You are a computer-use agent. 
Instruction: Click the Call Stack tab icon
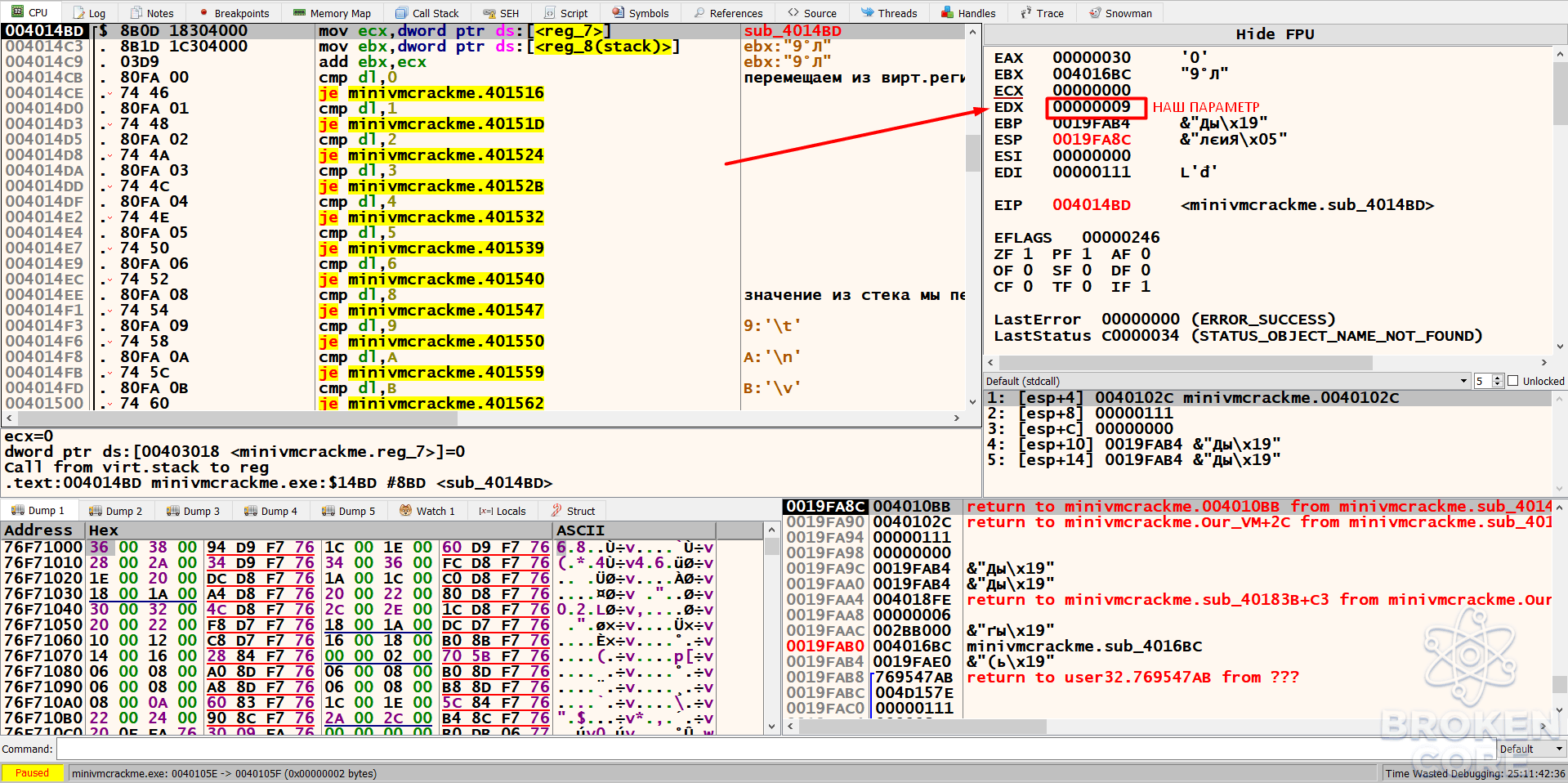point(401,13)
